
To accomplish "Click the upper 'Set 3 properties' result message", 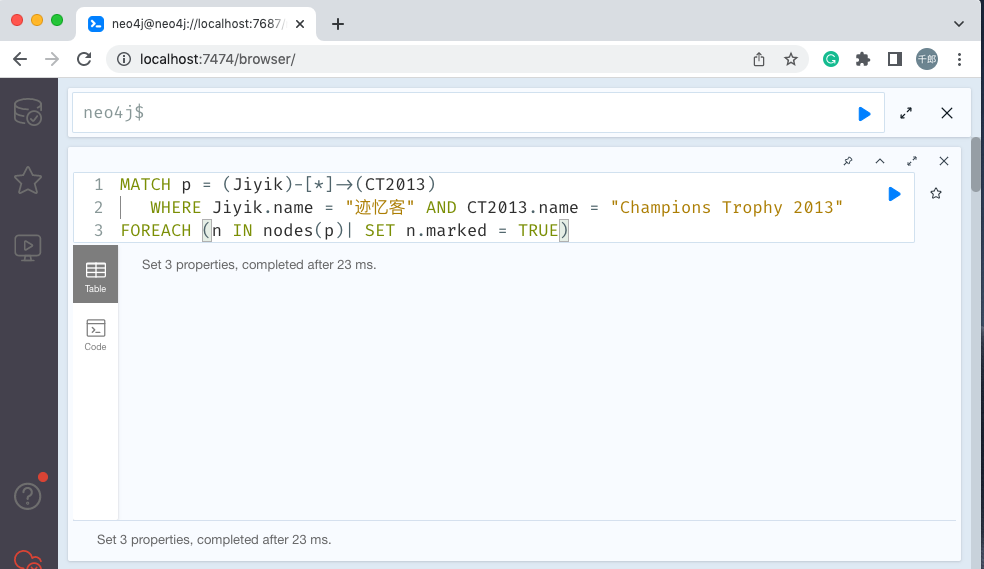I will (x=259, y=265).
